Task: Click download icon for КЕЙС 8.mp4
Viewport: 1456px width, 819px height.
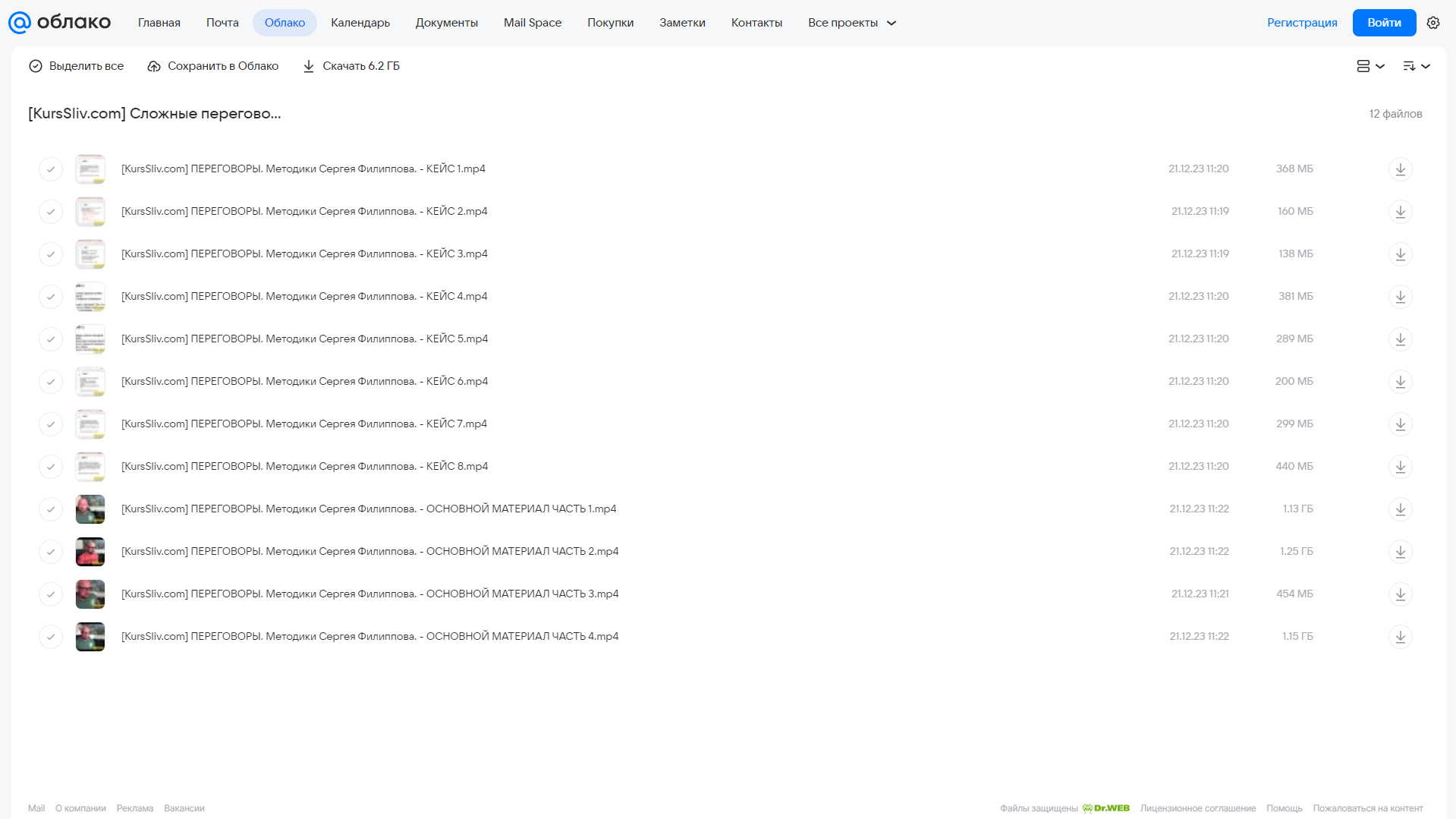Action: [1400, 467]
